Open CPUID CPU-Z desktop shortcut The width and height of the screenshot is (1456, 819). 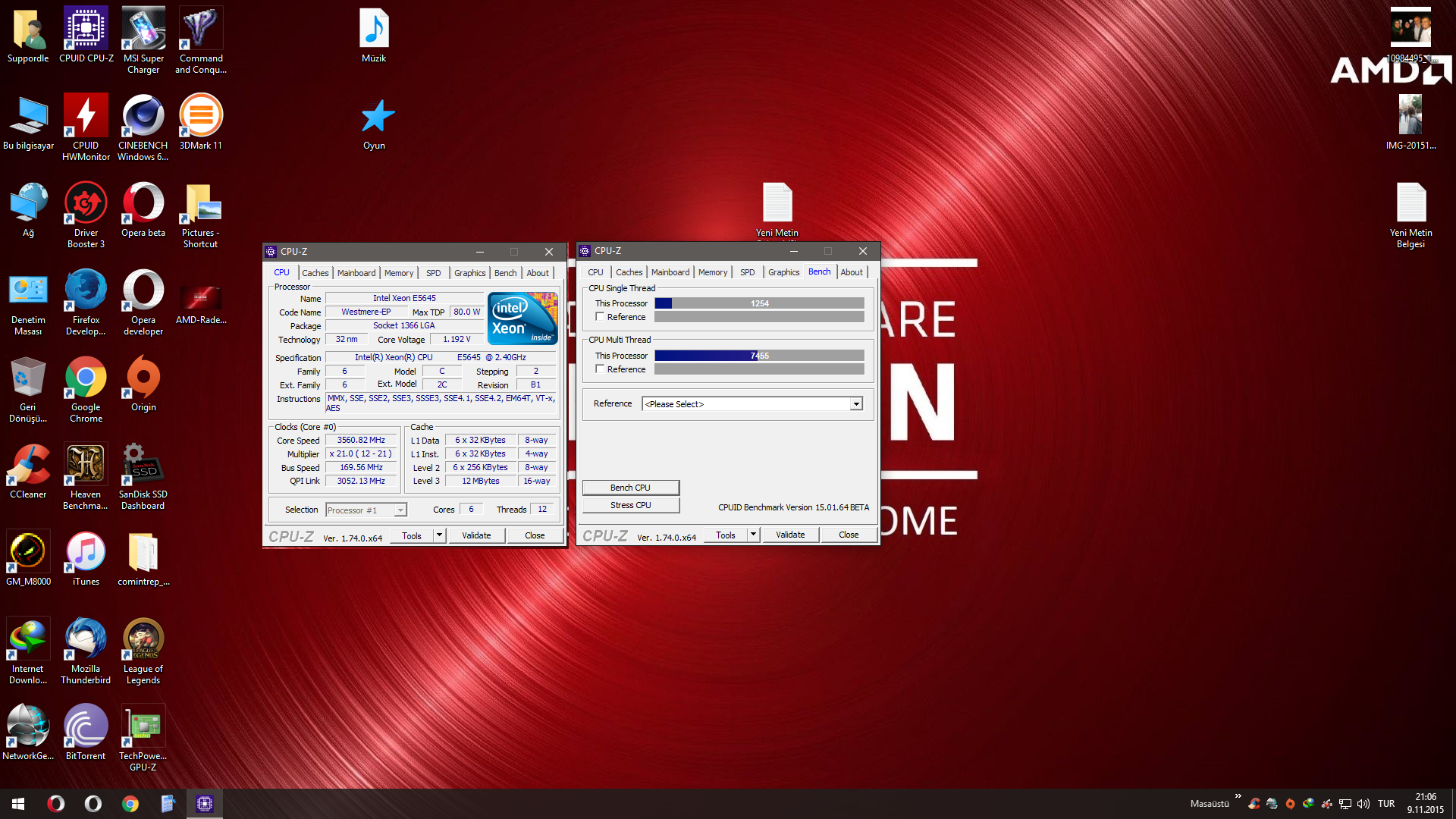click(86, 35)
